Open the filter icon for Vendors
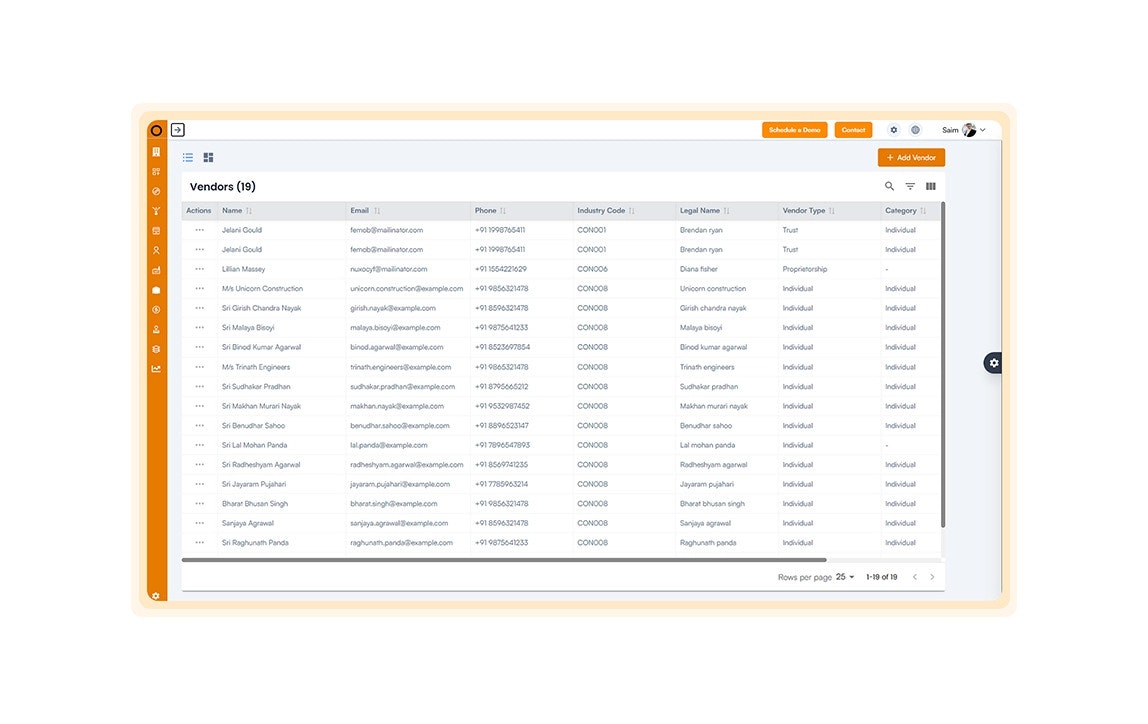The image size is (1148, 724). pyautogui.click(x=910, y=187)
